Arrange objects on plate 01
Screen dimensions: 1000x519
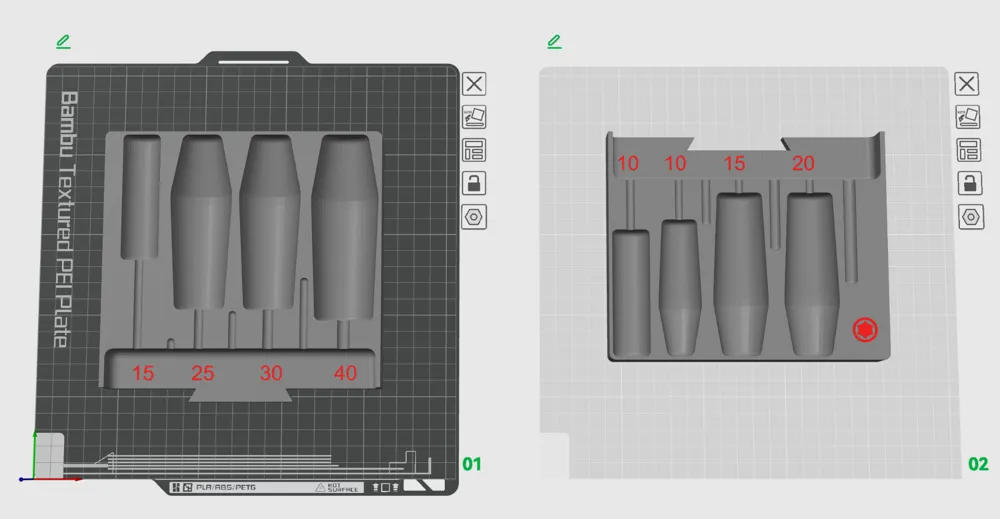click(474, 150)
